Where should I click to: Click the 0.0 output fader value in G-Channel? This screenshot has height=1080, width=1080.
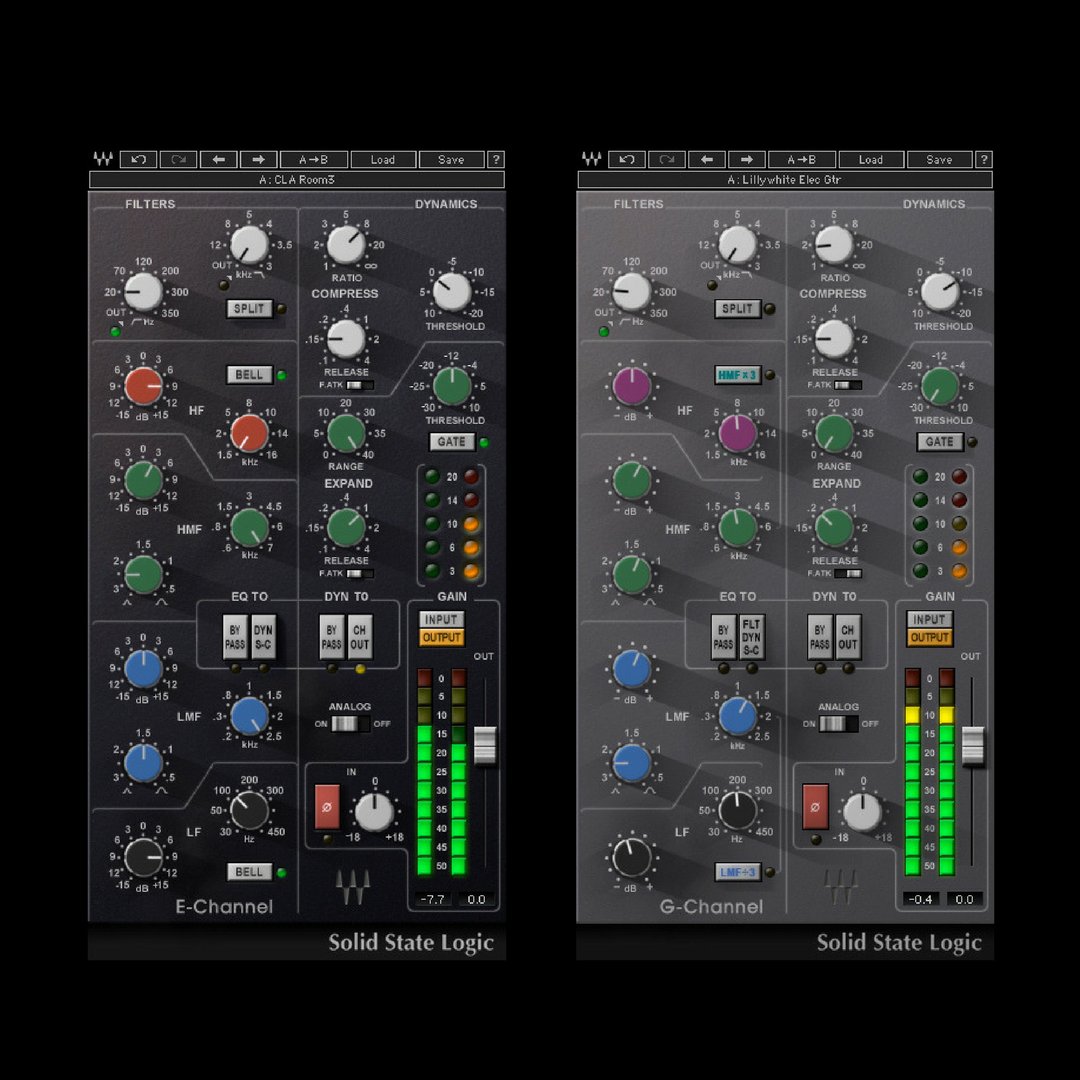964,900
